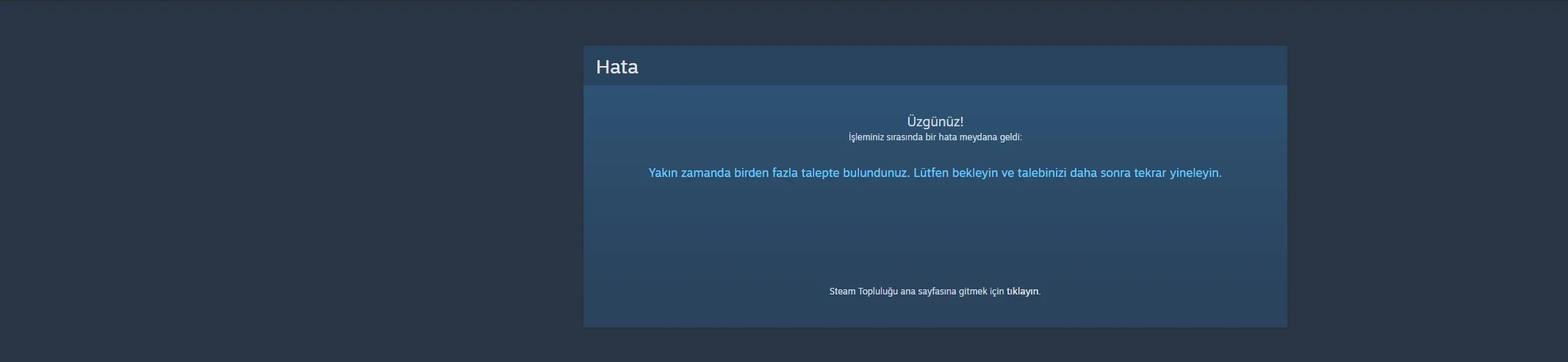Click the Hata heading text
Viewport: 1568px width, 362px height.
pyautogui.click(x=617, y=67)
